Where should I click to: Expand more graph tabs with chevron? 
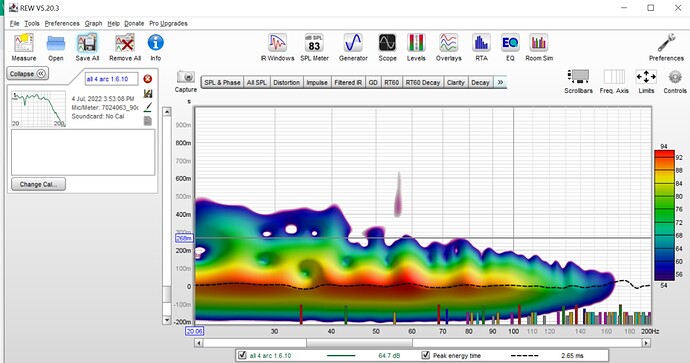[x=500, y=82]
